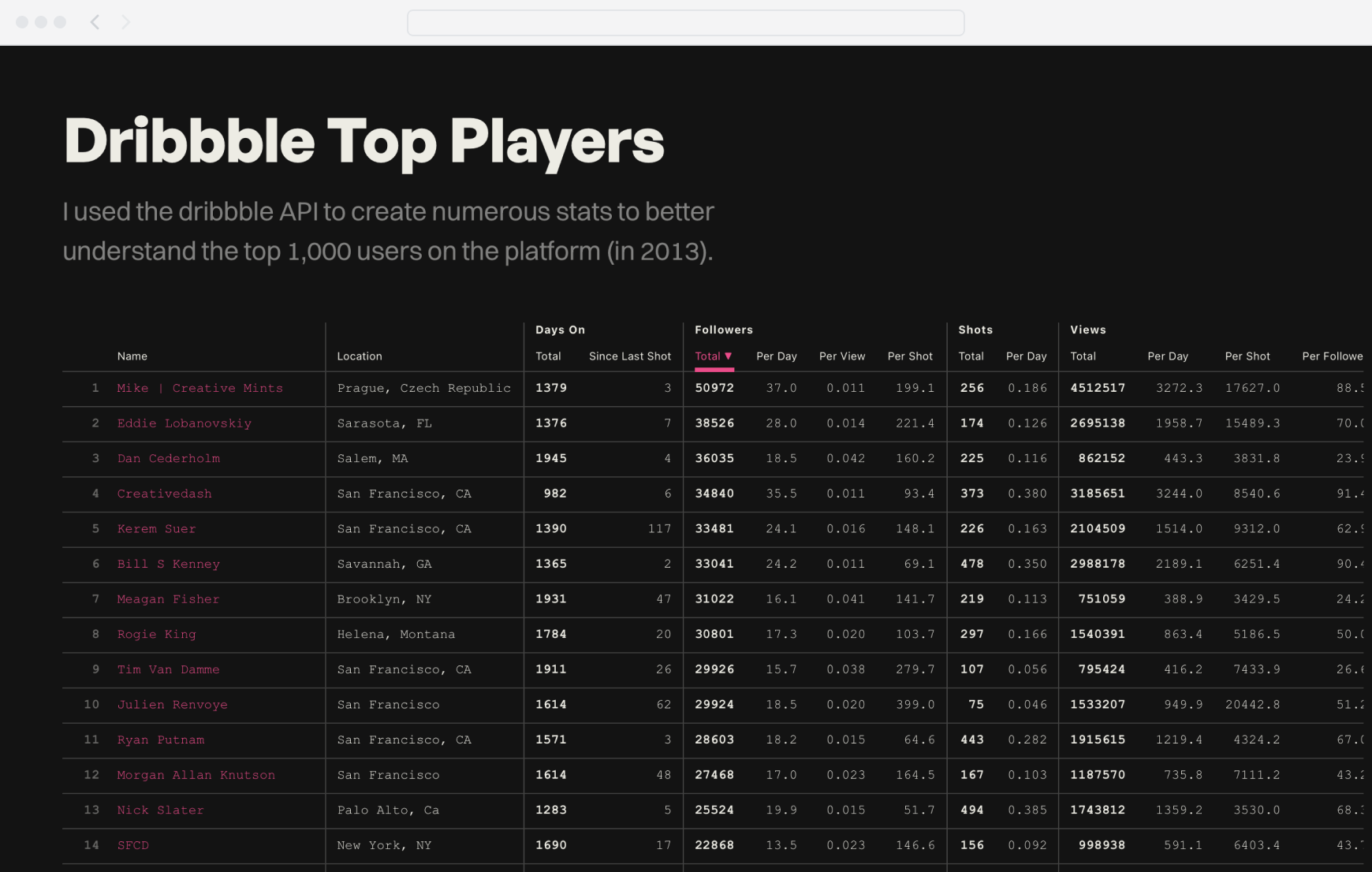Select the 'Salem, MA' location cell
The image size is (1372, 872).
[372, 458]
